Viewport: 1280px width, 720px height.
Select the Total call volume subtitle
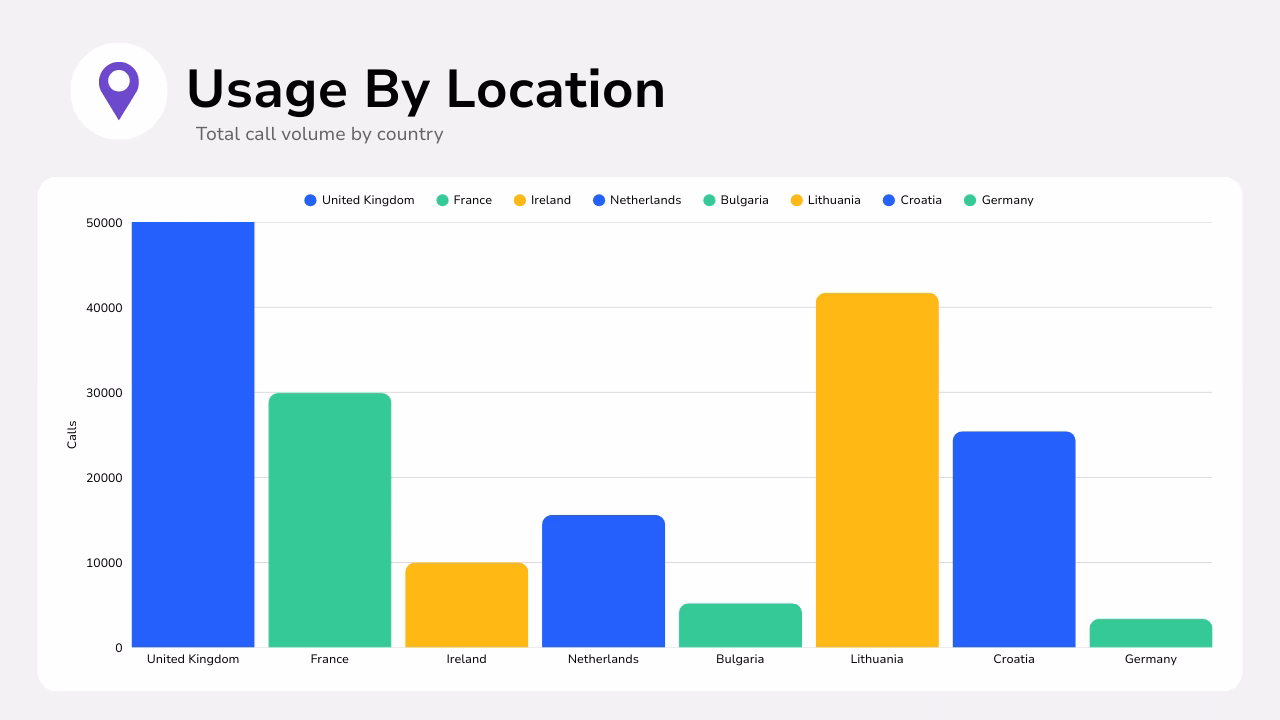[x=319, y=134]
